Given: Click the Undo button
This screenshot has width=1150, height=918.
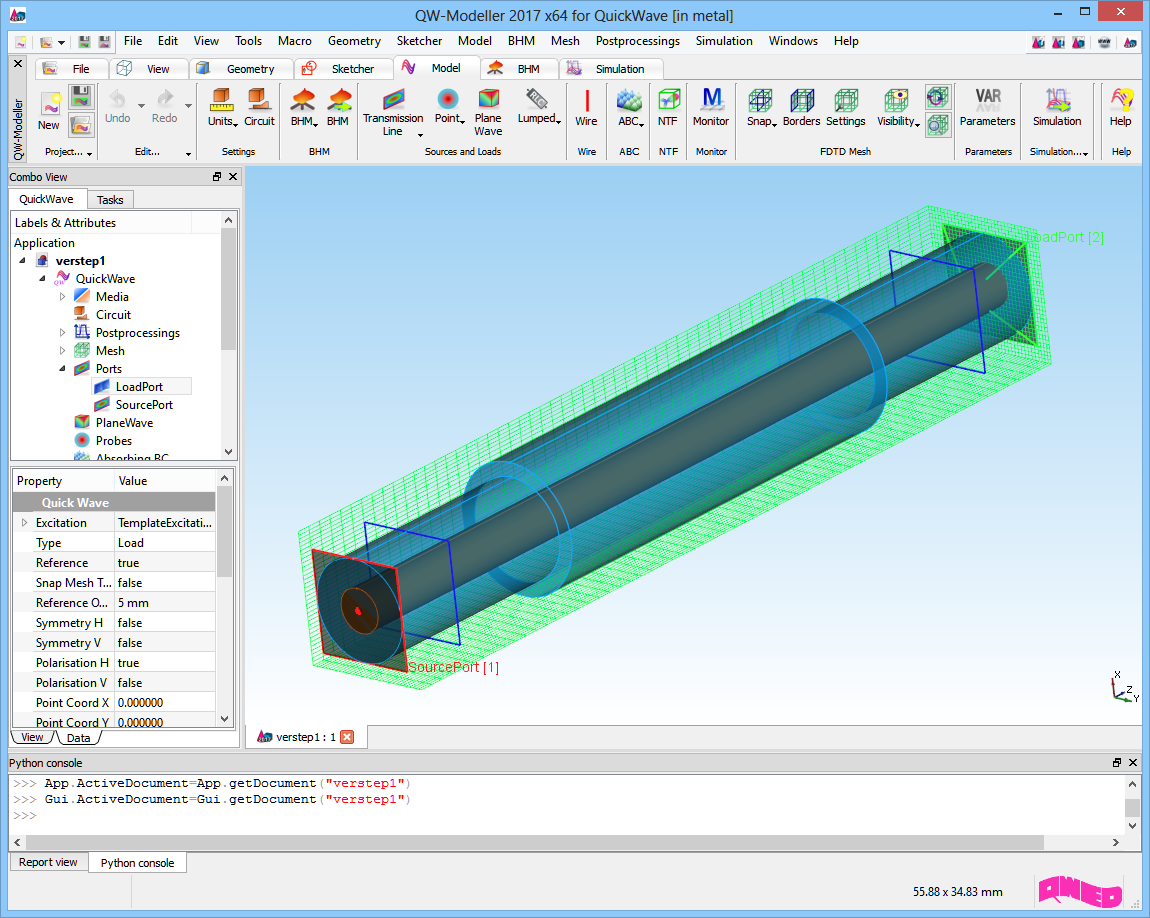Looking at the screenshot, I should click(x=117, y=107).
